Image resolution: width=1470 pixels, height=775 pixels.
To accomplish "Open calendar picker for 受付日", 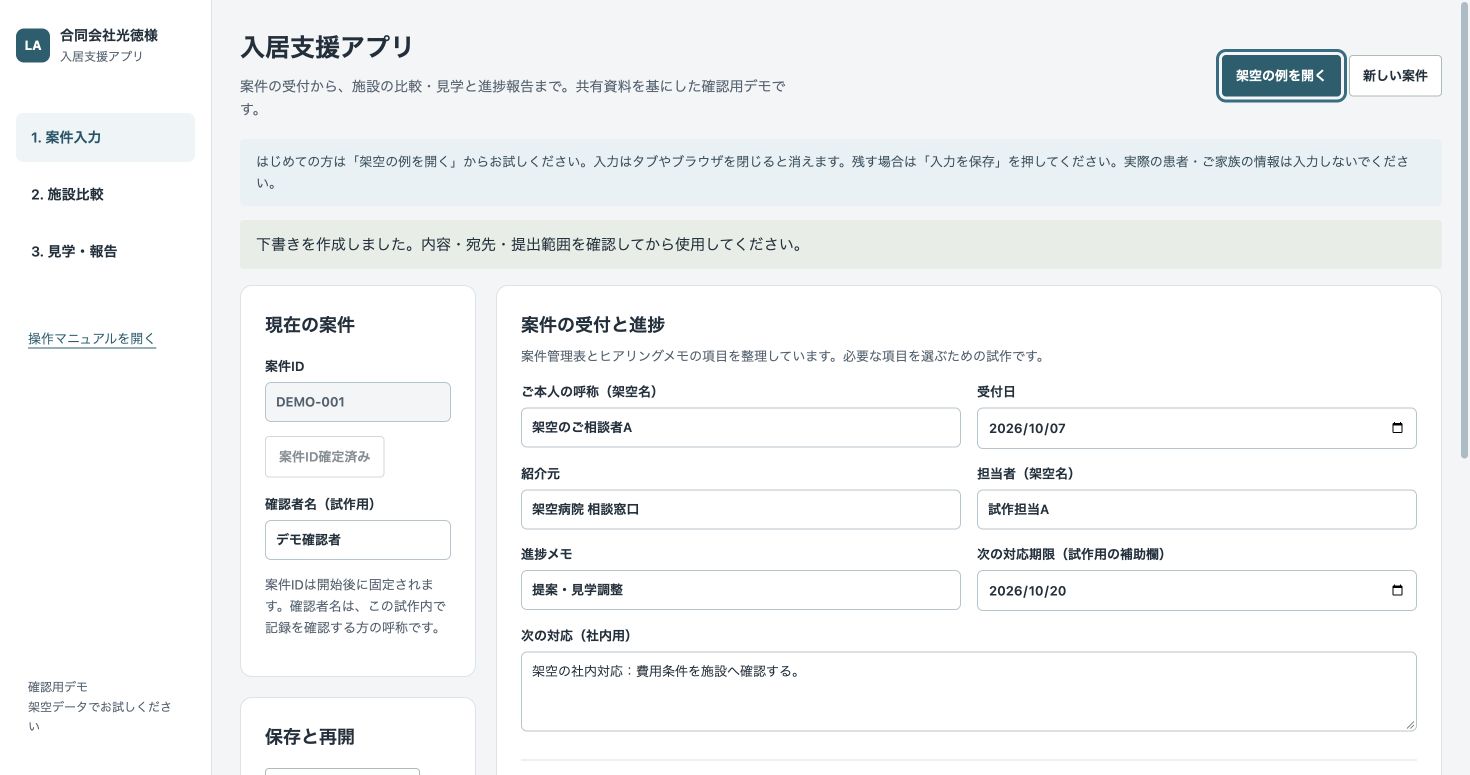I will [x=1397, y=428].
